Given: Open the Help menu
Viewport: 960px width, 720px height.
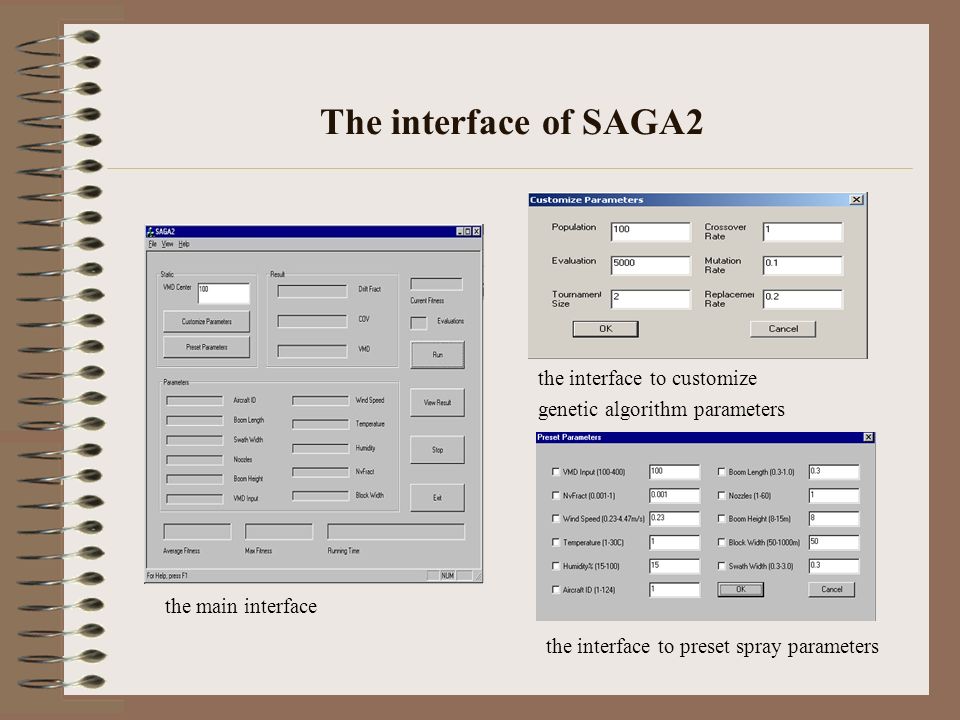Looking at the screenshot, I should 184,244.
